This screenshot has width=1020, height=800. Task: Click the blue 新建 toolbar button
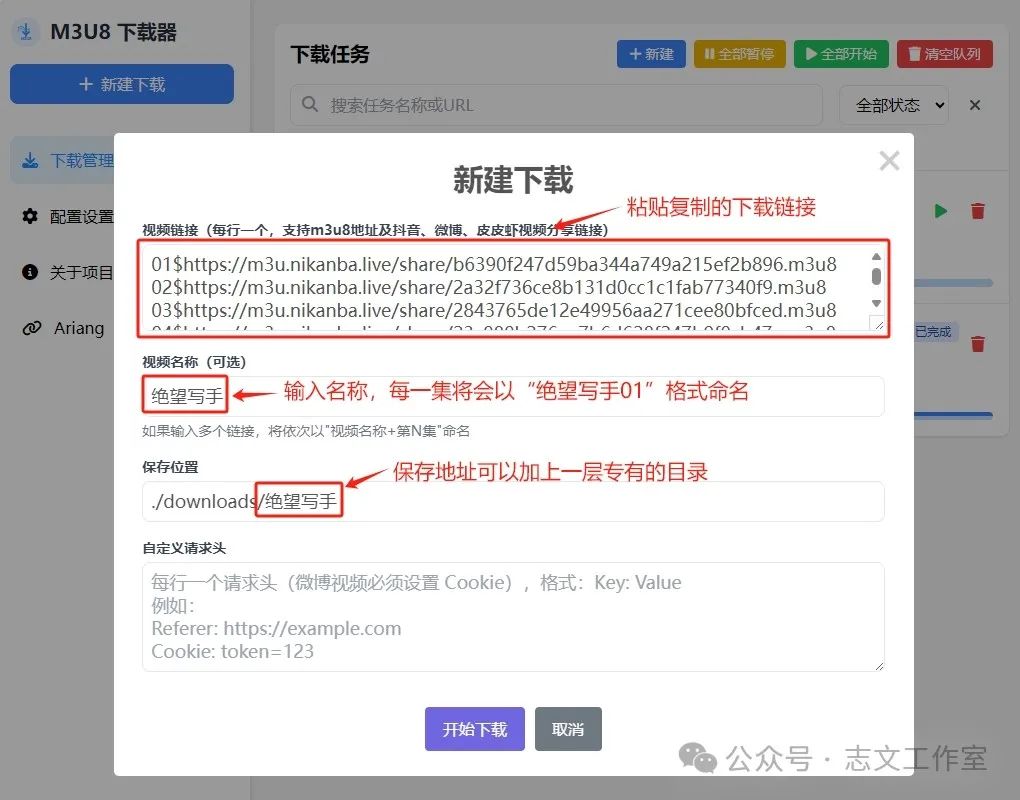(651, 54)
